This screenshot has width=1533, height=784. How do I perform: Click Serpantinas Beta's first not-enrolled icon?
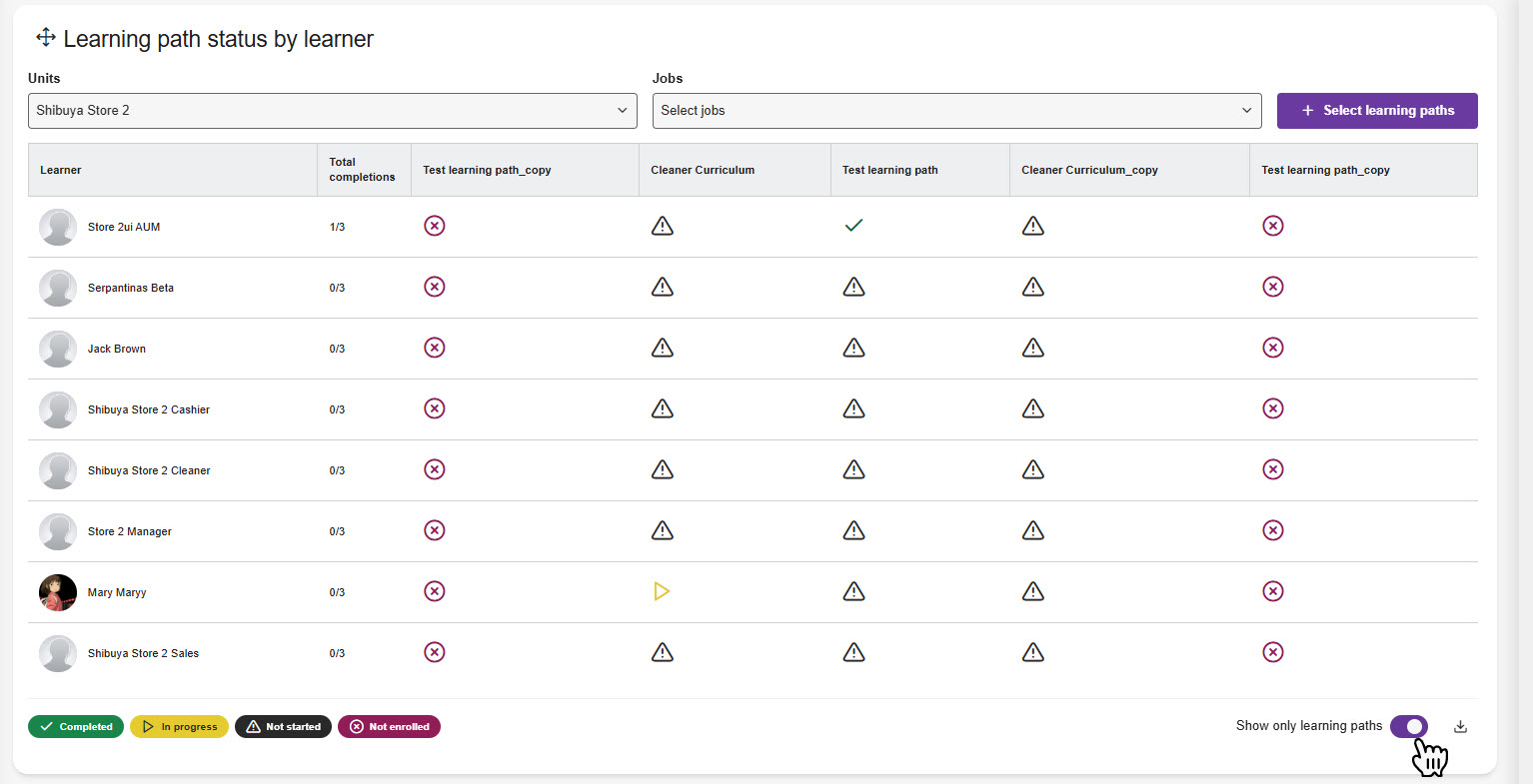434,287
